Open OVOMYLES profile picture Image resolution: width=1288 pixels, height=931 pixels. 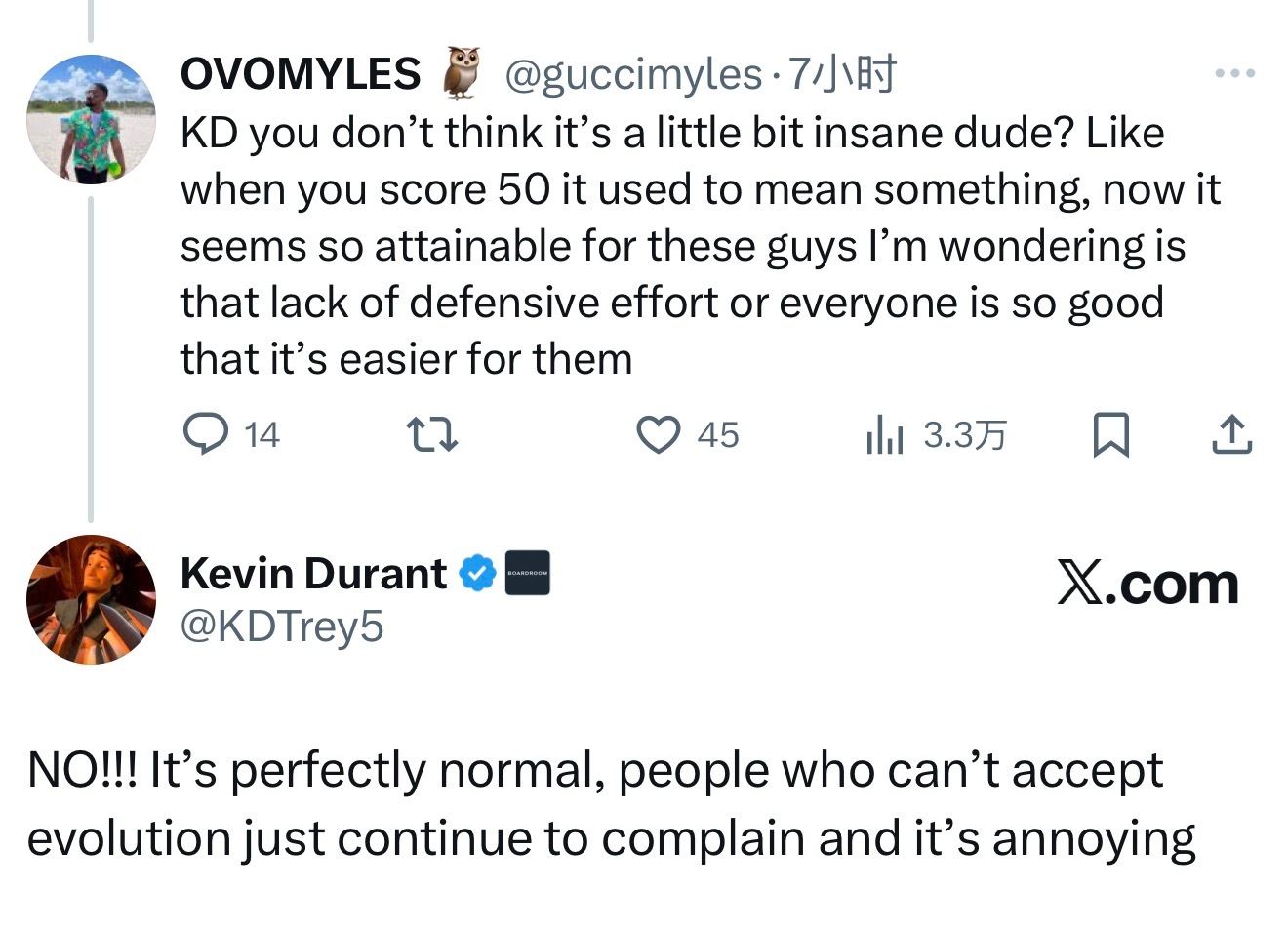click(x=91, y=119)
